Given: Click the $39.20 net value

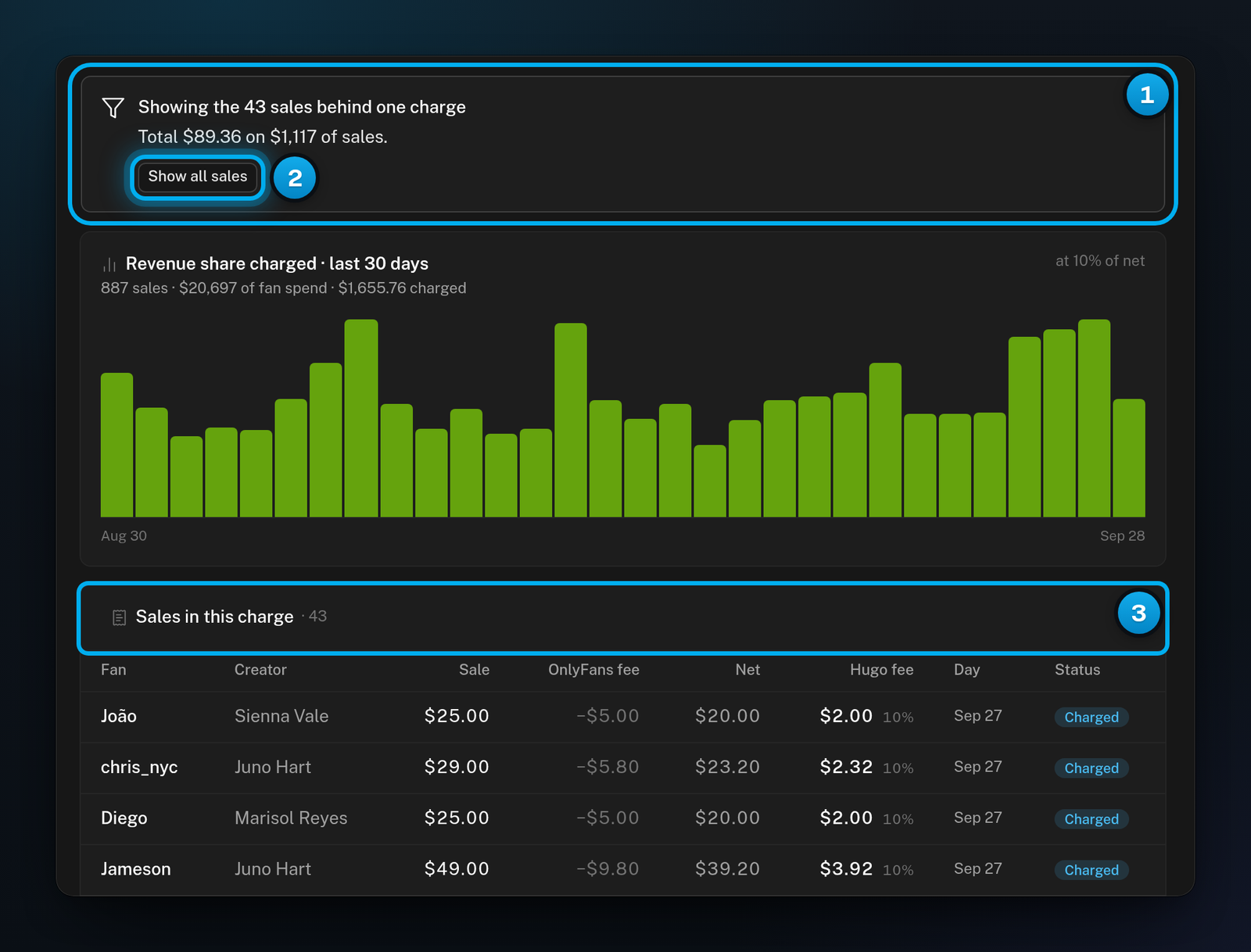Looking at the screenshot, I should pyautogui.click(x=727, y=869).
